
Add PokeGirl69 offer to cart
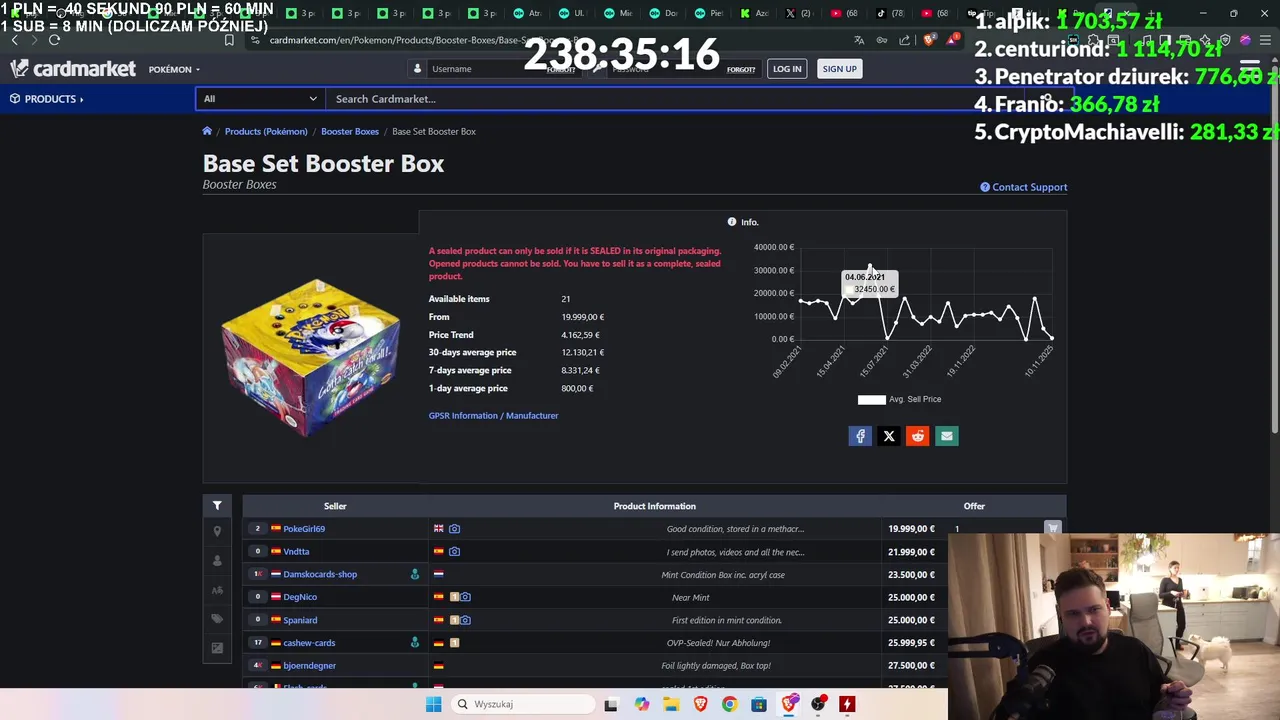pyautogui.click(x=1052, y=528)
